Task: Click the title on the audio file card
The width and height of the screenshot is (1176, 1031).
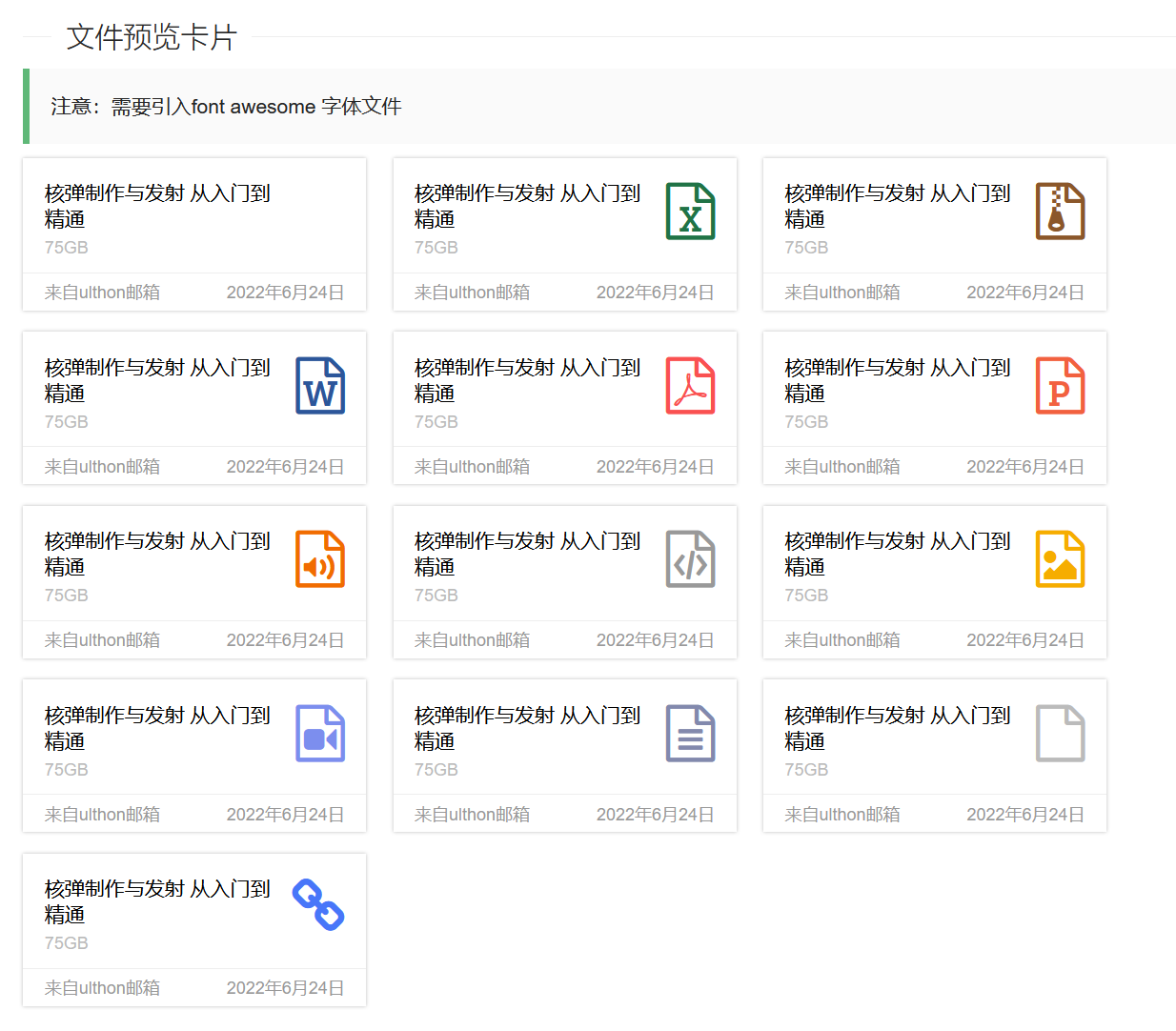Action: click(158, 554)
